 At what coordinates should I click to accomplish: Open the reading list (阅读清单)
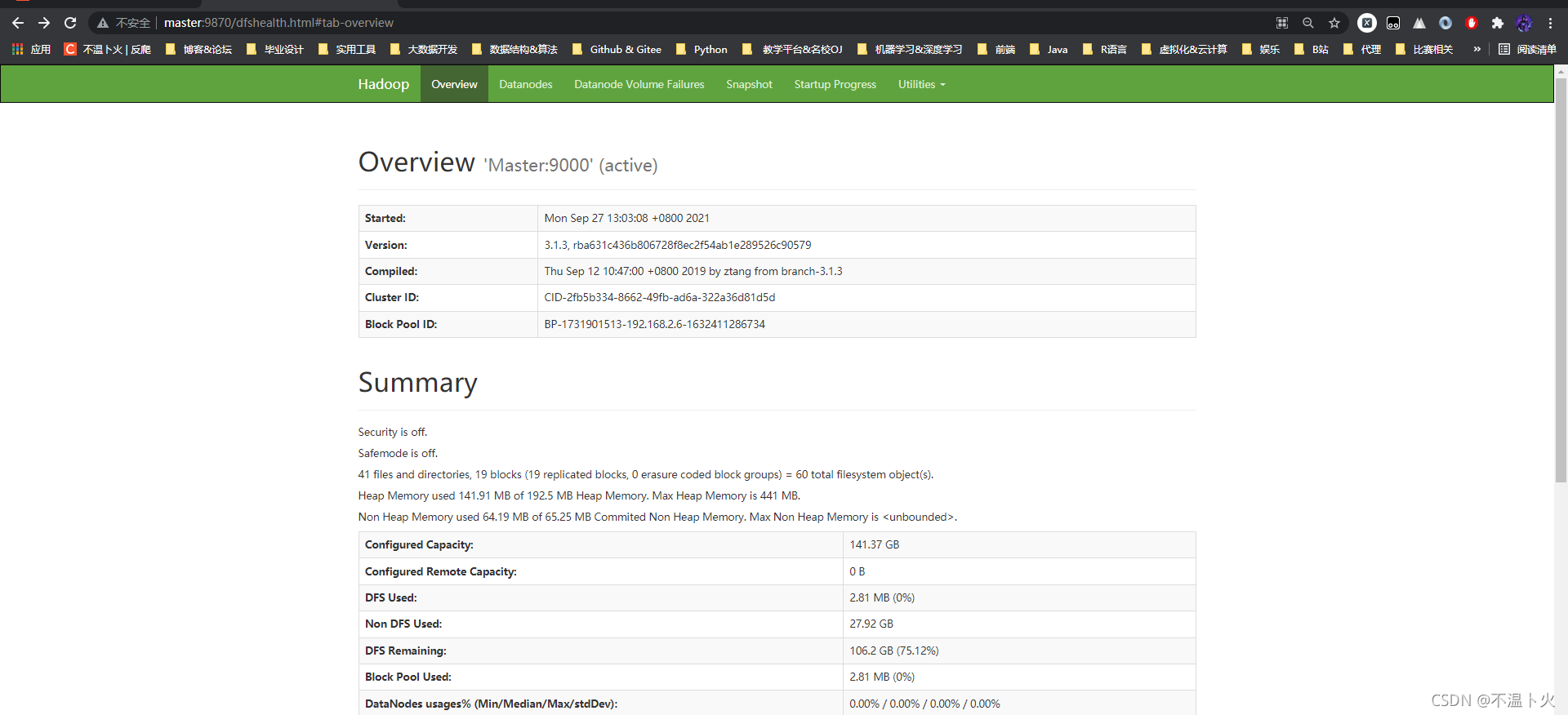coord(1527,50)
